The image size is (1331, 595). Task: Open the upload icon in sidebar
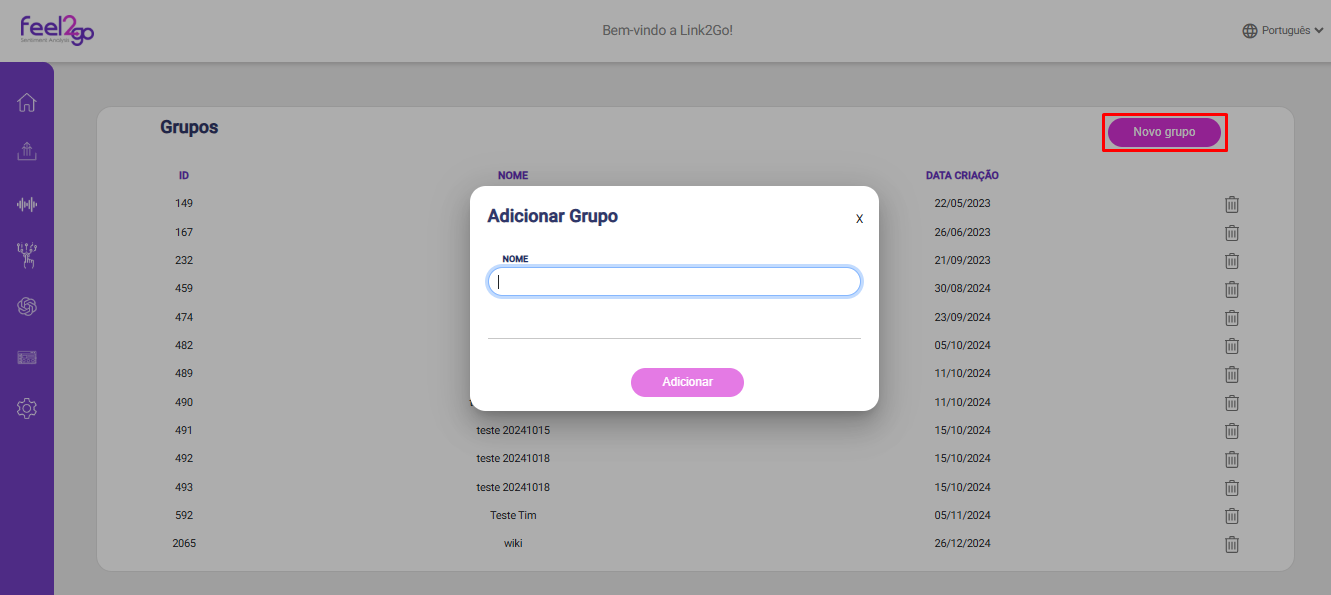[27, 152]
